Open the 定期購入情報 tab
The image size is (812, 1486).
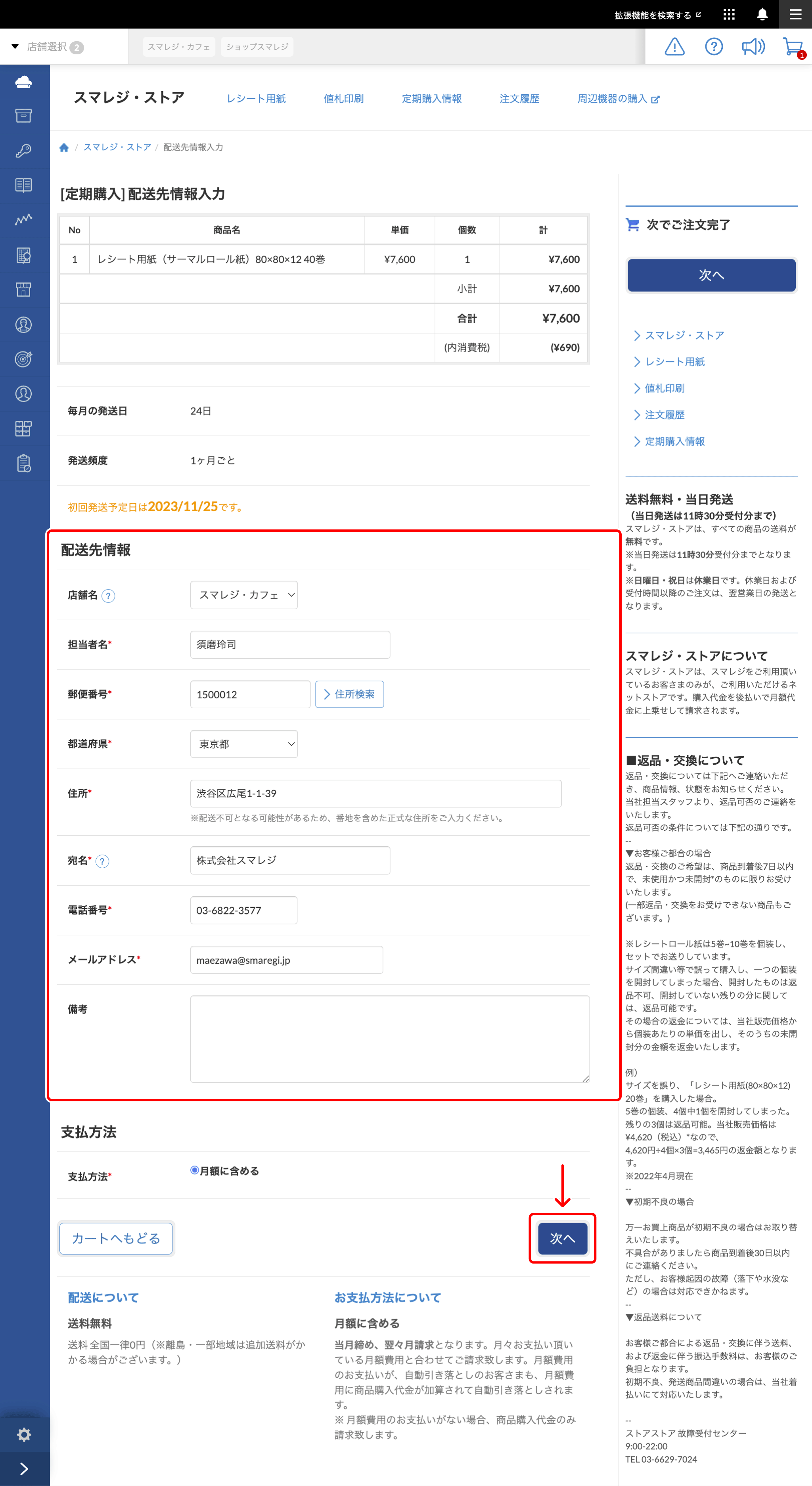point(431,99)
